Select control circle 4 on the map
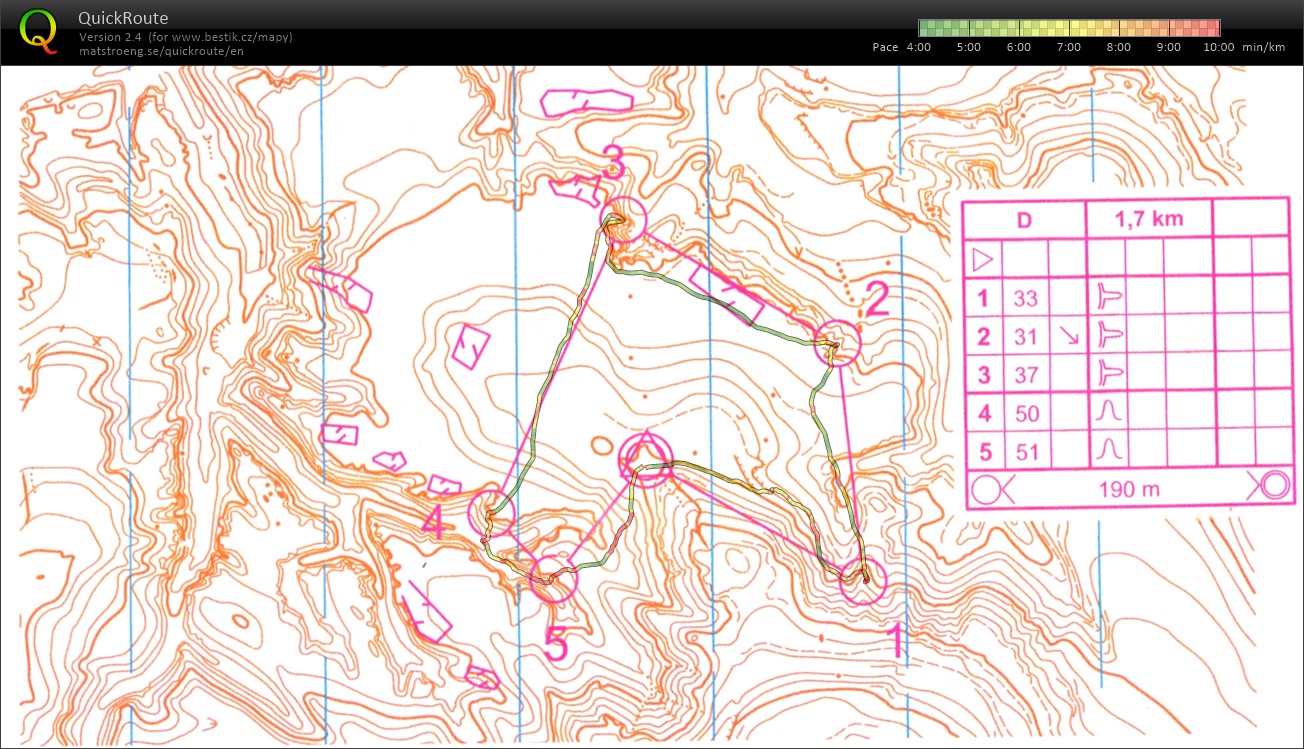This screenshot has height=749, width=1304. (491, 512)
